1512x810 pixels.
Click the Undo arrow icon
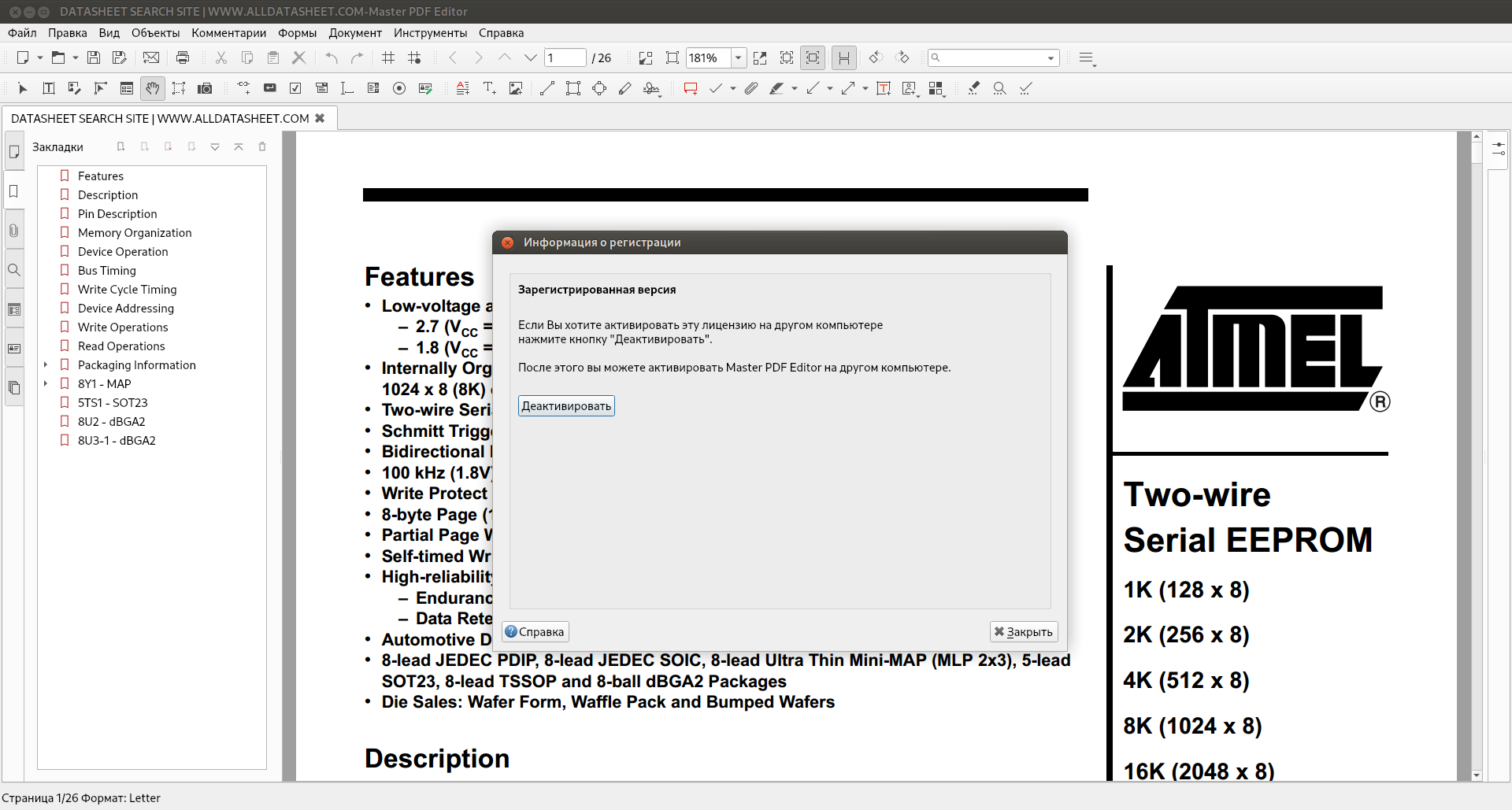(332, 57)
